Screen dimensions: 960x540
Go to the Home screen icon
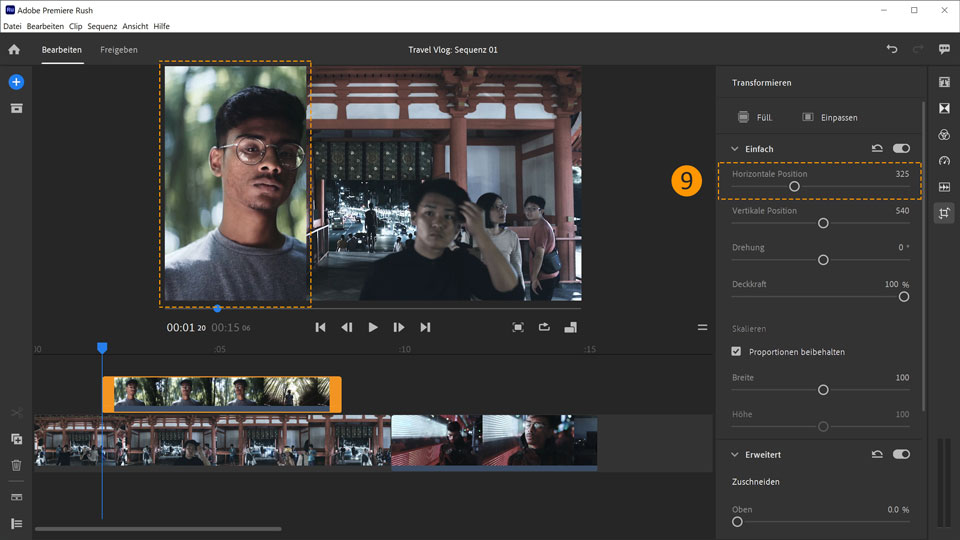coord(14,50)
